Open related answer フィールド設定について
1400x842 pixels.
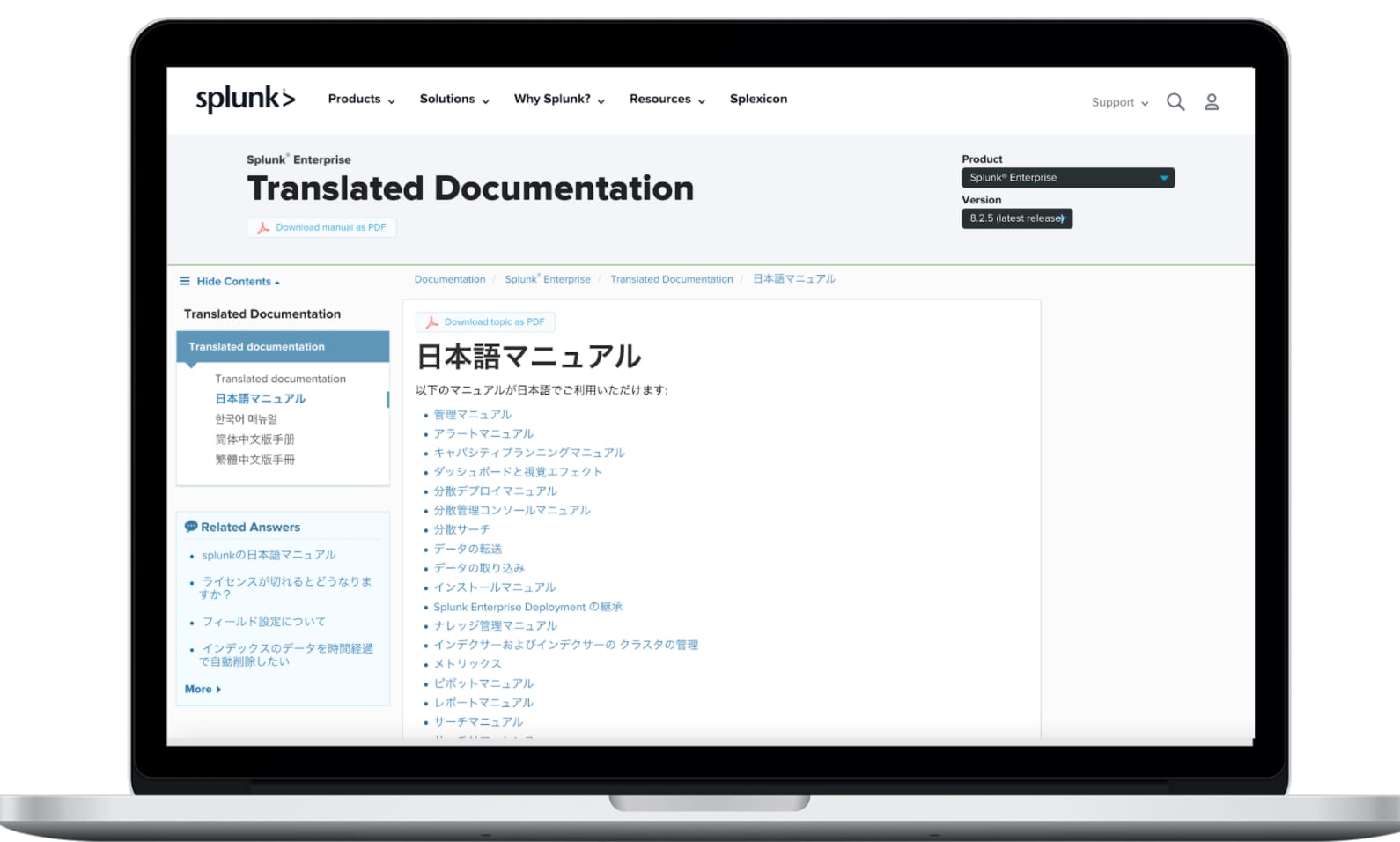[x=263, y=622]
